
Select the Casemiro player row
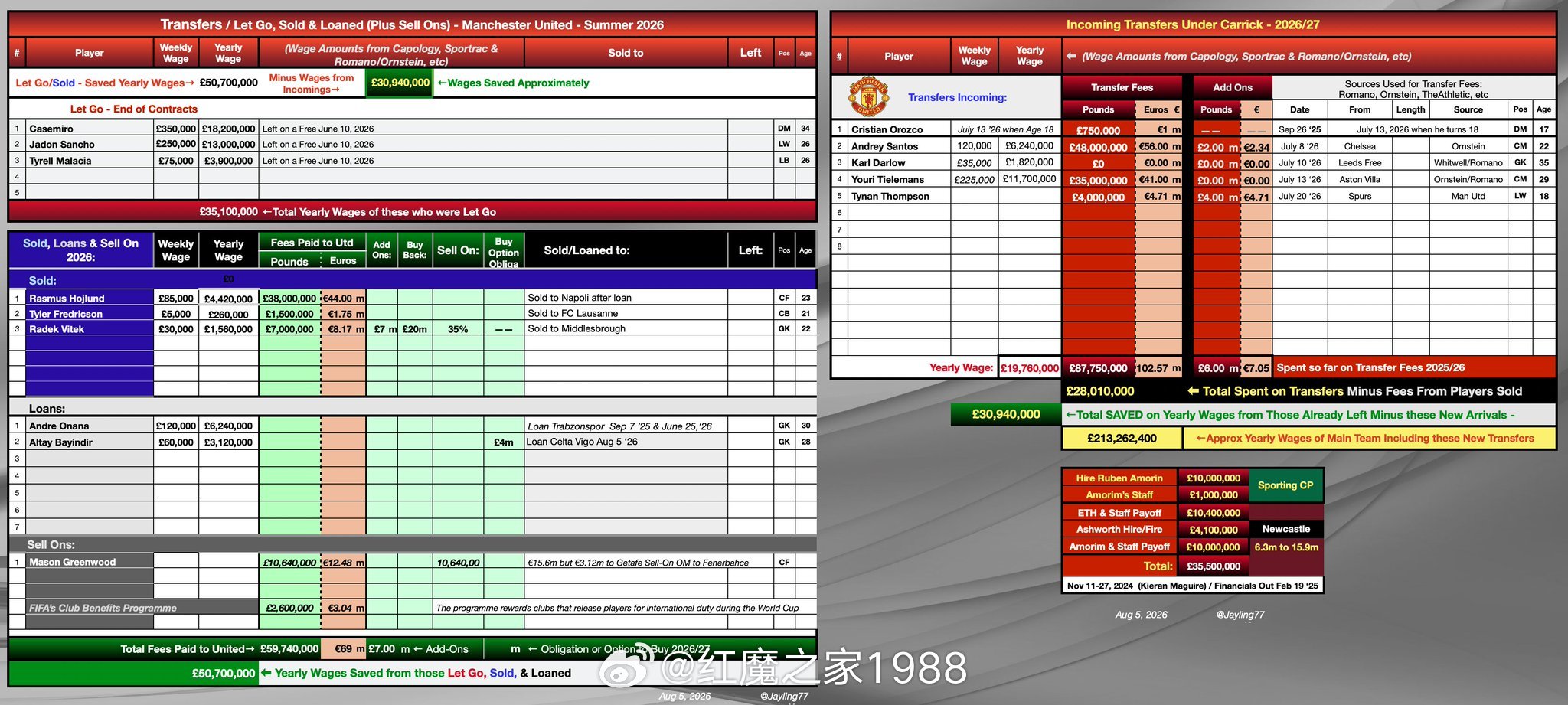(x=412, y=129)
